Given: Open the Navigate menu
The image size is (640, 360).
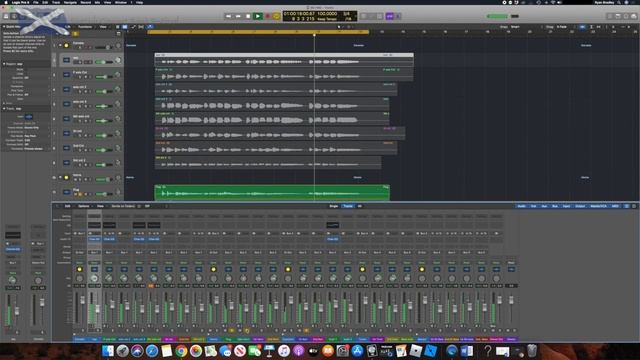Looking at the screenshot, I should [x=70, y=2].
